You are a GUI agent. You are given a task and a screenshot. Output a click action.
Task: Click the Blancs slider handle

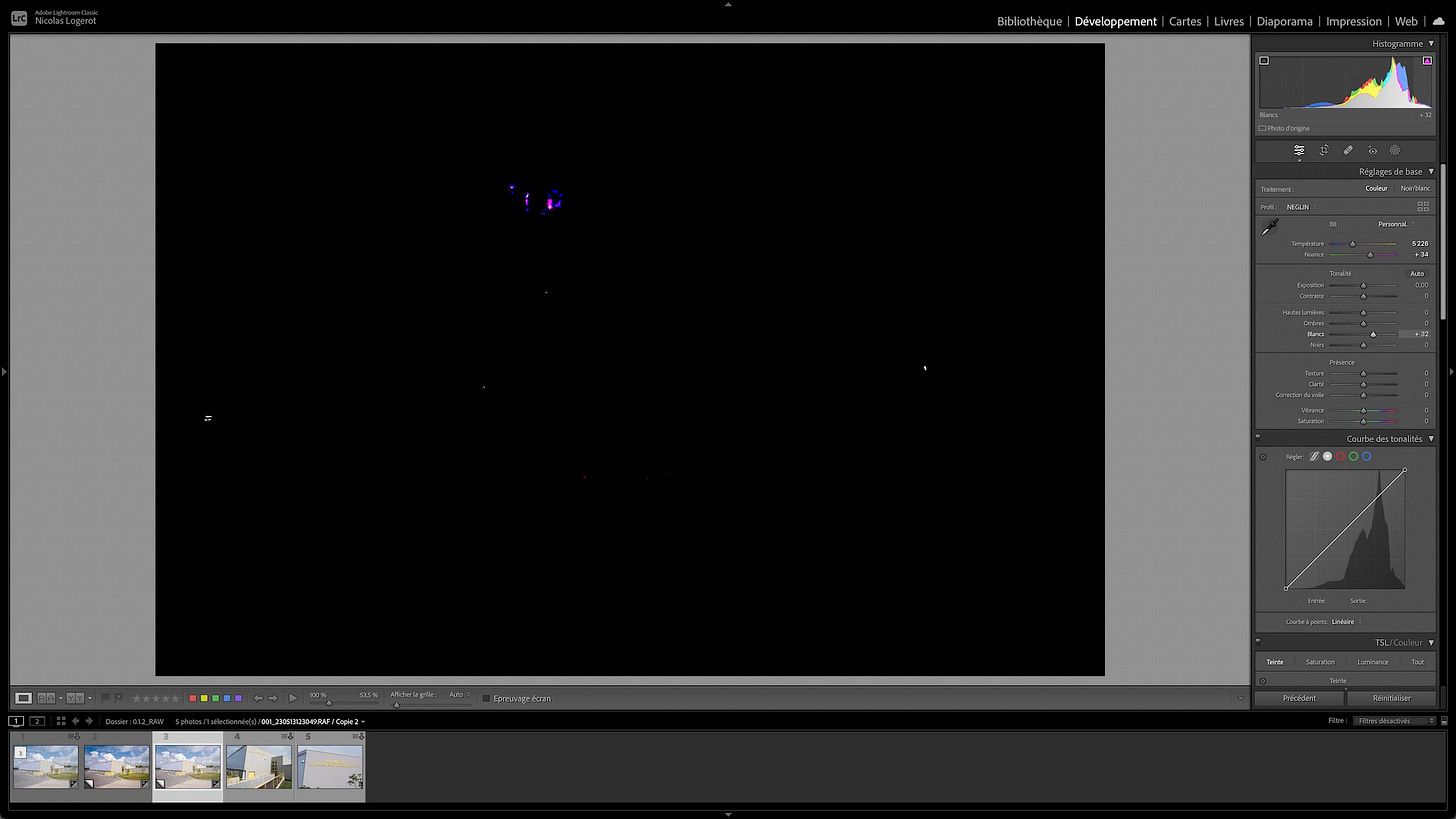1373,334
